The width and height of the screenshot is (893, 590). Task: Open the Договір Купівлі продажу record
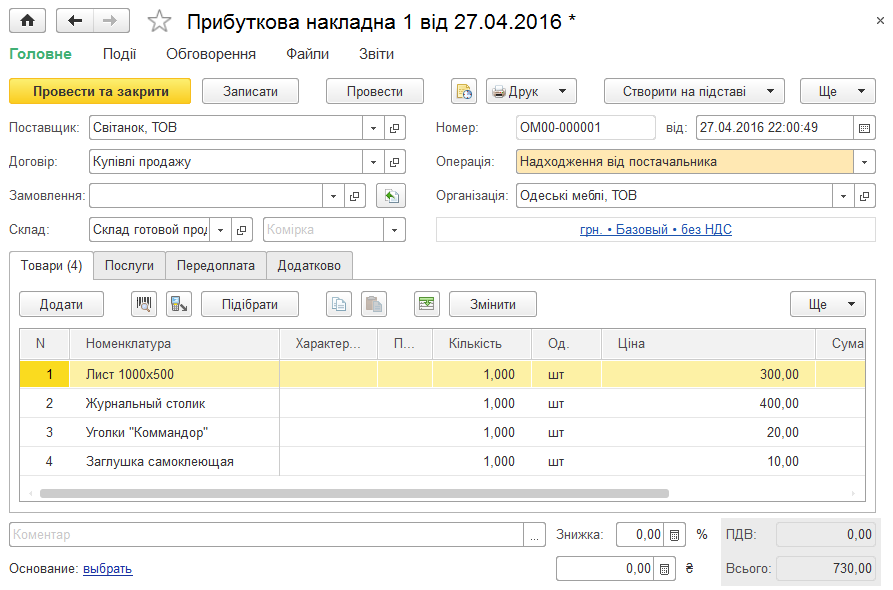(x=395, y=162)
